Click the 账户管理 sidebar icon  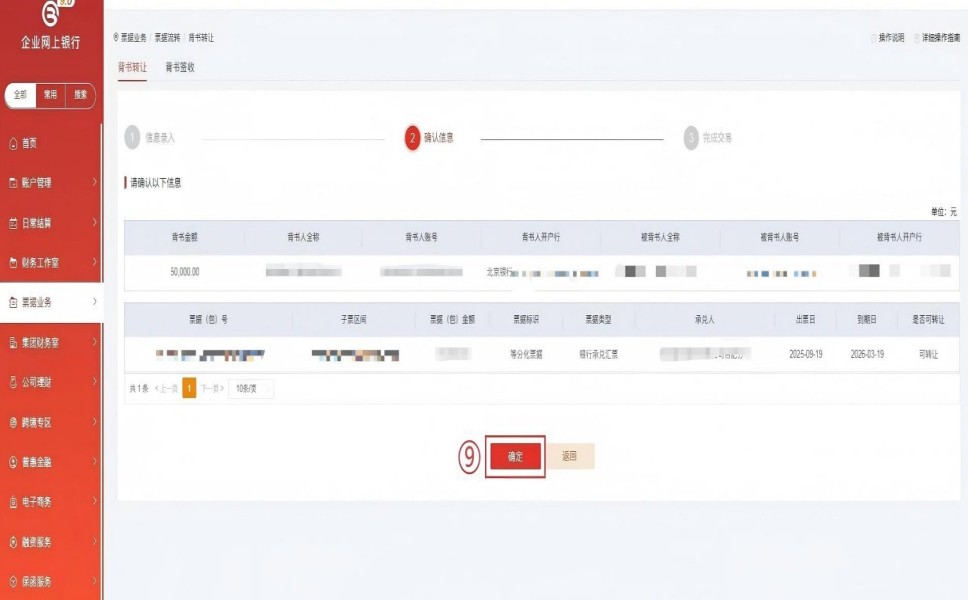pyautogui.click(x=13, y=183)
